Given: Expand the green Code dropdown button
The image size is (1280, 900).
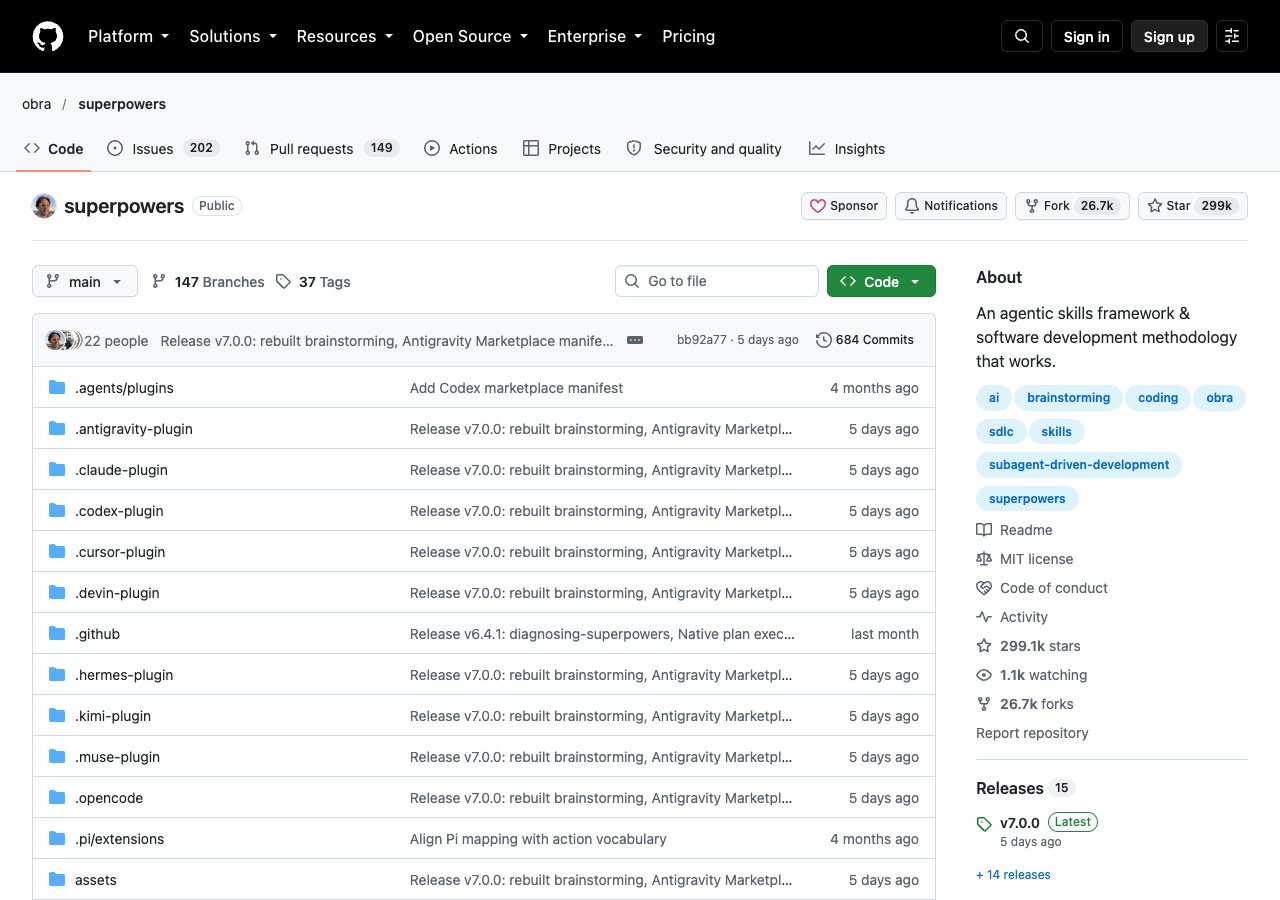Looking at the screenshot, I should [x=881, y=282].
